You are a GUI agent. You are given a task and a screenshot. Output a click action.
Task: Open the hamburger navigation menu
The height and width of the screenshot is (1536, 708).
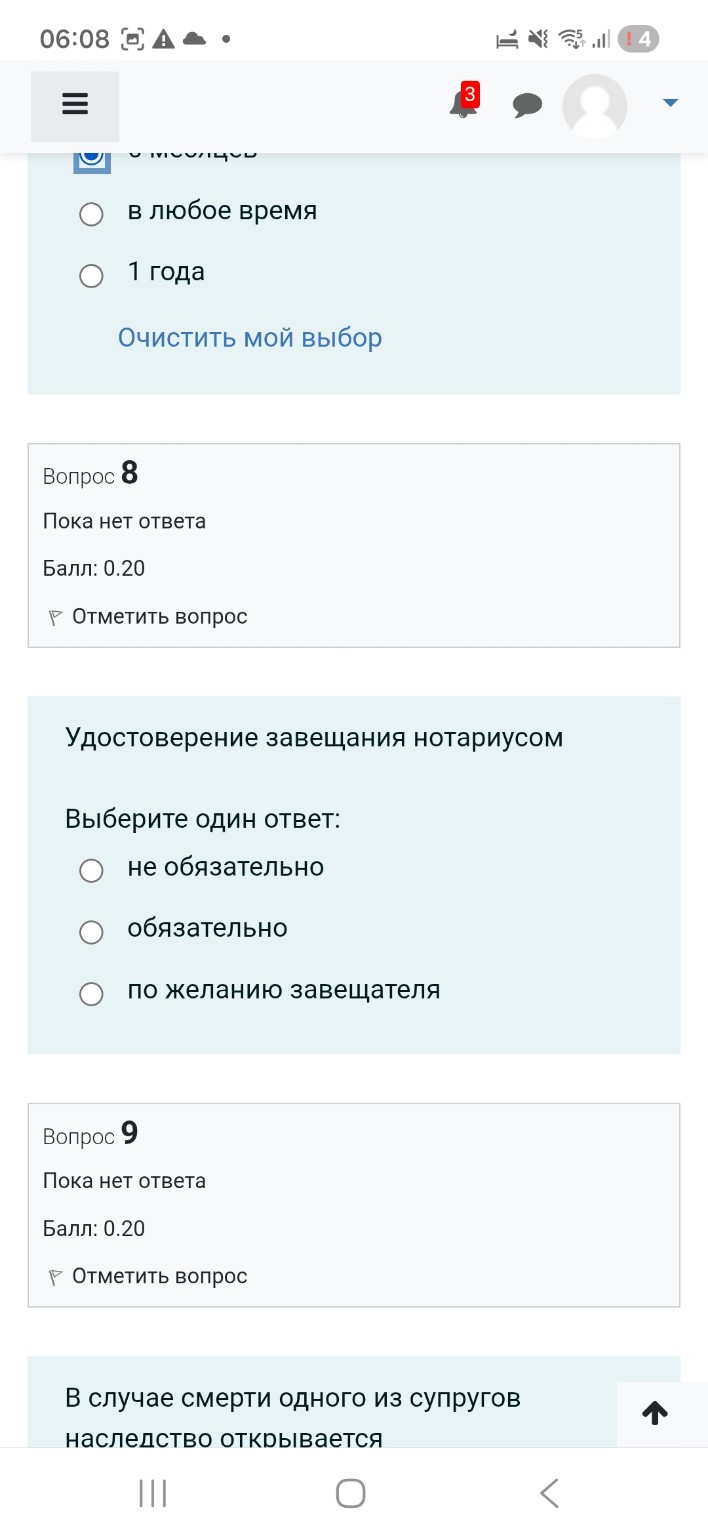pos(75,104)
